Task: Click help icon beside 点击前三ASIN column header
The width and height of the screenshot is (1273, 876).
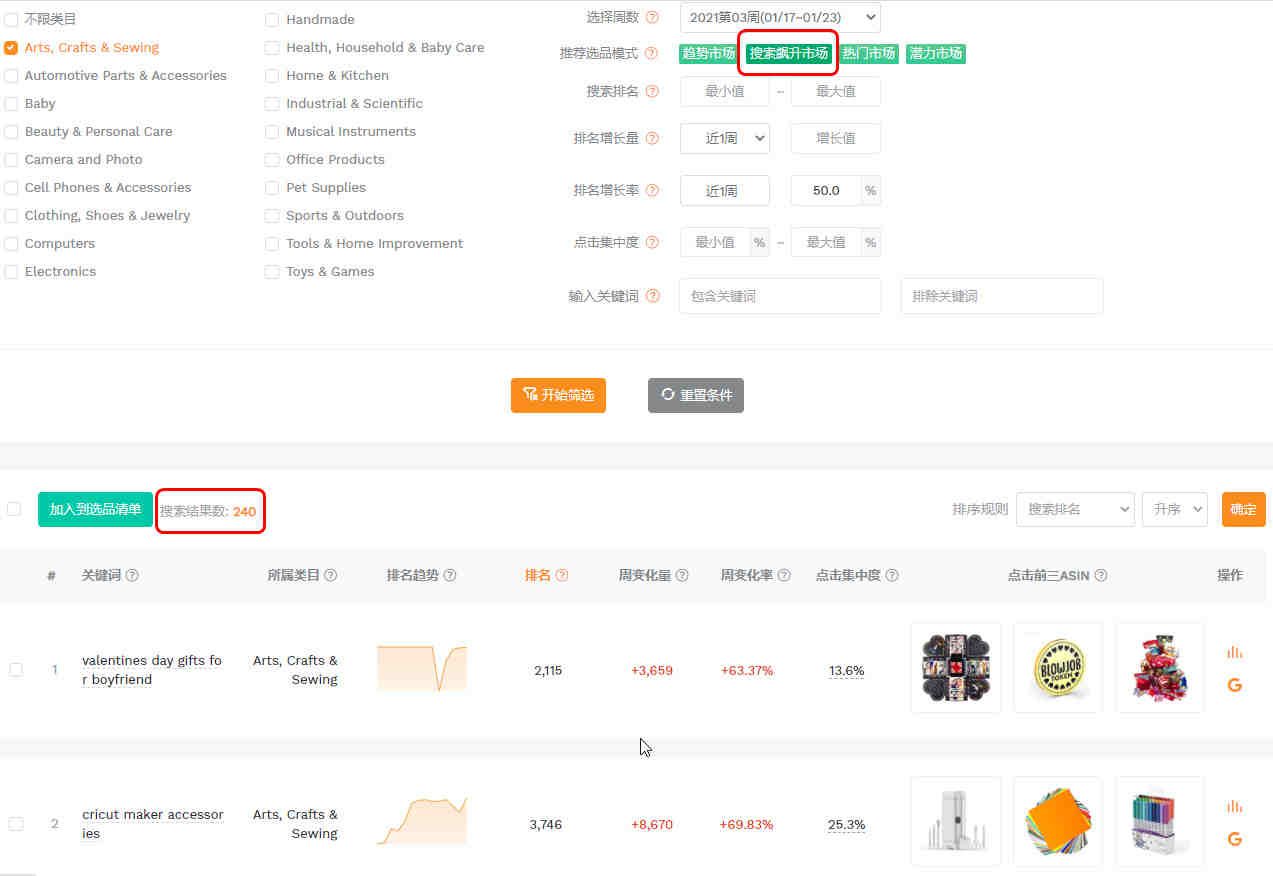Action: click(x=1101, y=575)
